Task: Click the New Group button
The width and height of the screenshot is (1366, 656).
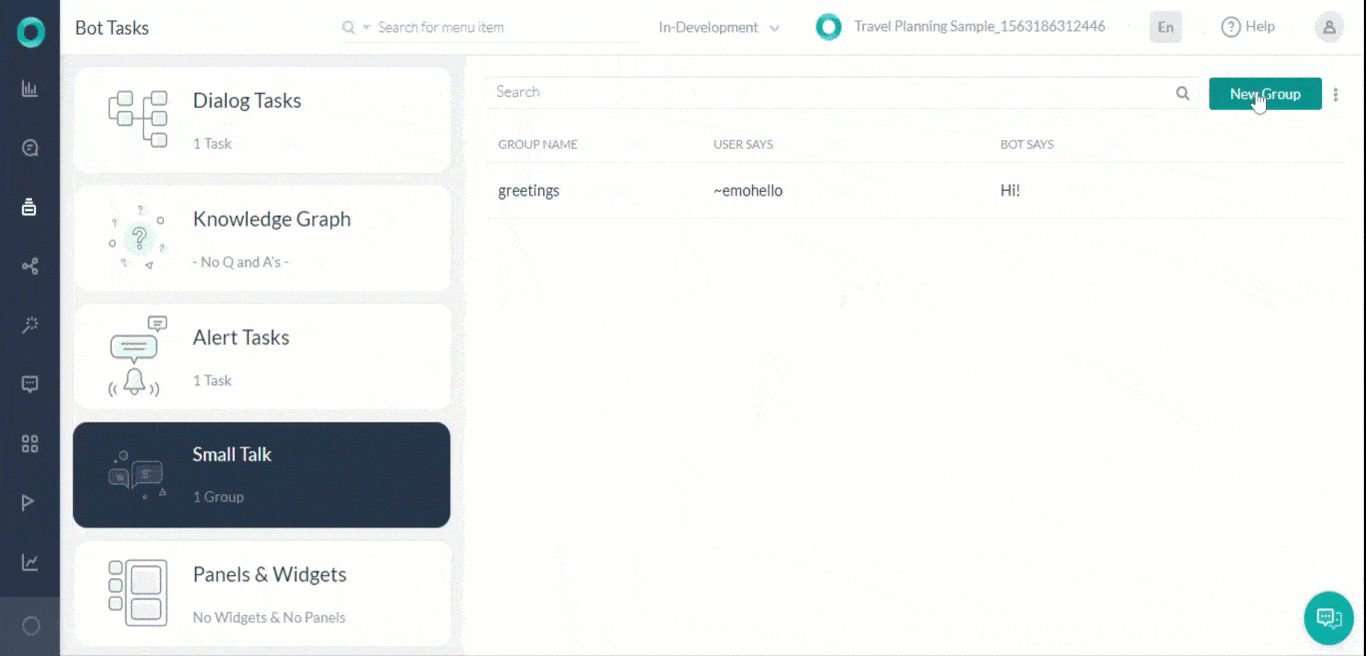Action: [1265, 94]
